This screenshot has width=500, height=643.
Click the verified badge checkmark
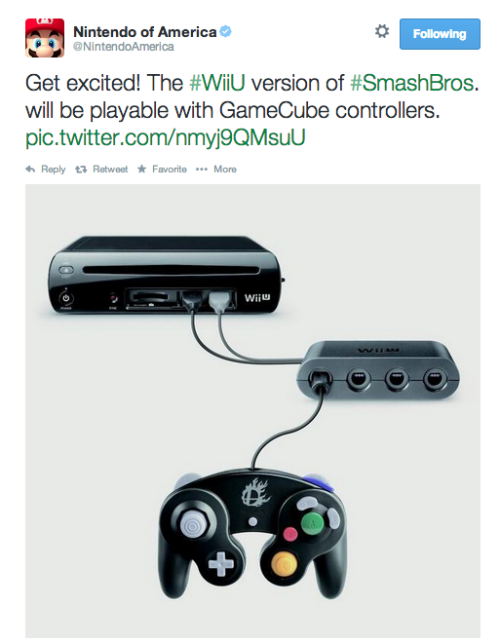pos(225,31)
